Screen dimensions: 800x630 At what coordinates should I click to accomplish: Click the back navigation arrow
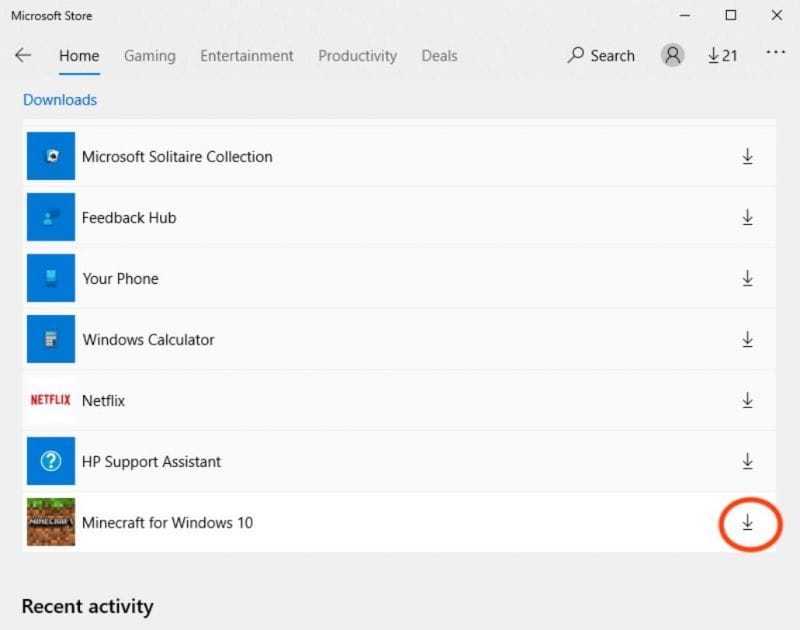coord(23,55)
